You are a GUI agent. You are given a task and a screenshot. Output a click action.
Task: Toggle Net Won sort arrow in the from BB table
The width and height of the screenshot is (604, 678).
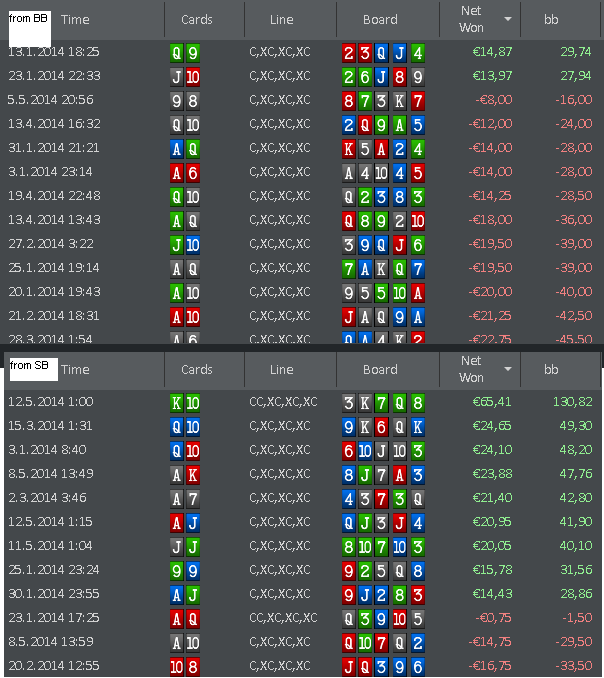[x=507, y=19]
